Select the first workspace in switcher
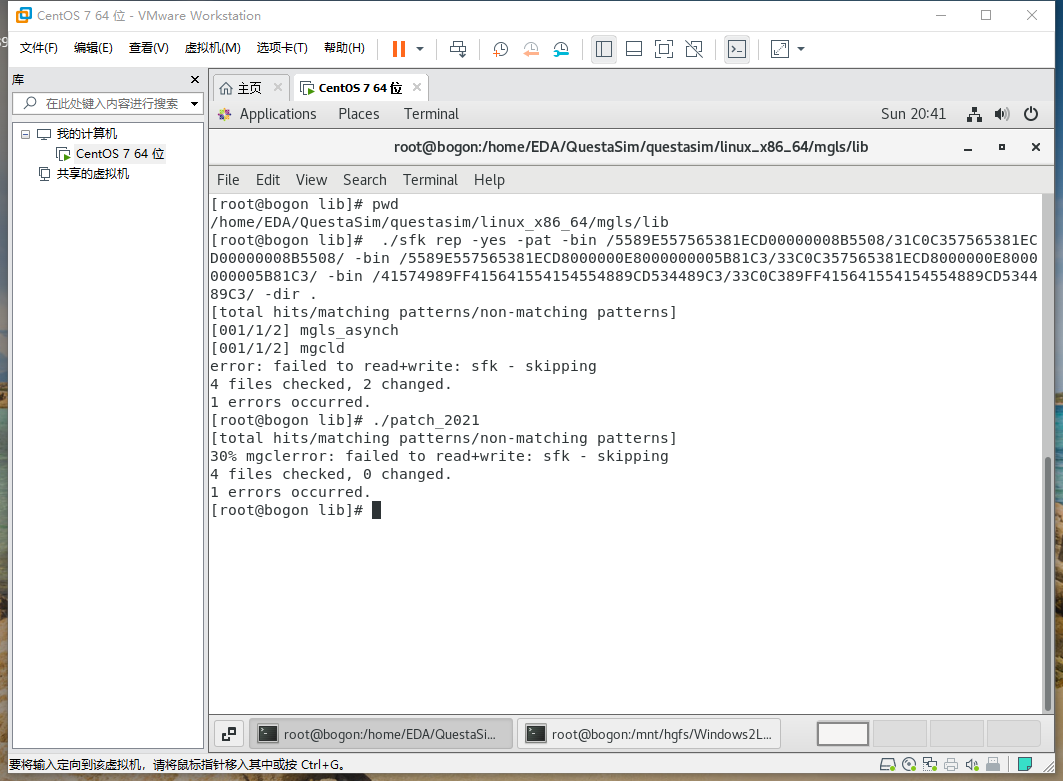 [x=843, y=734]
